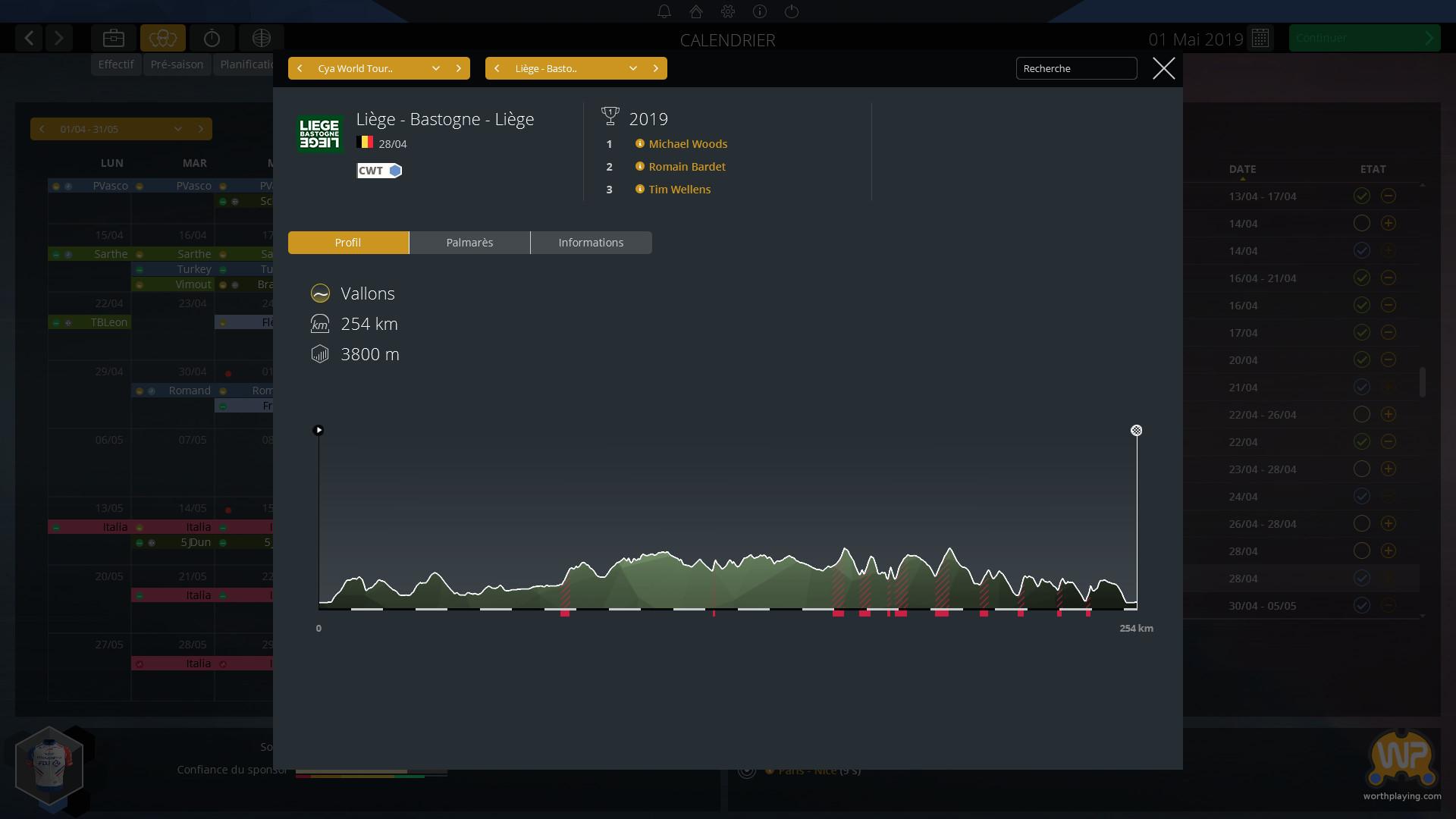Open Michael Woods rider link
The height and width of the screenshot is (819, 1456).
687,144
